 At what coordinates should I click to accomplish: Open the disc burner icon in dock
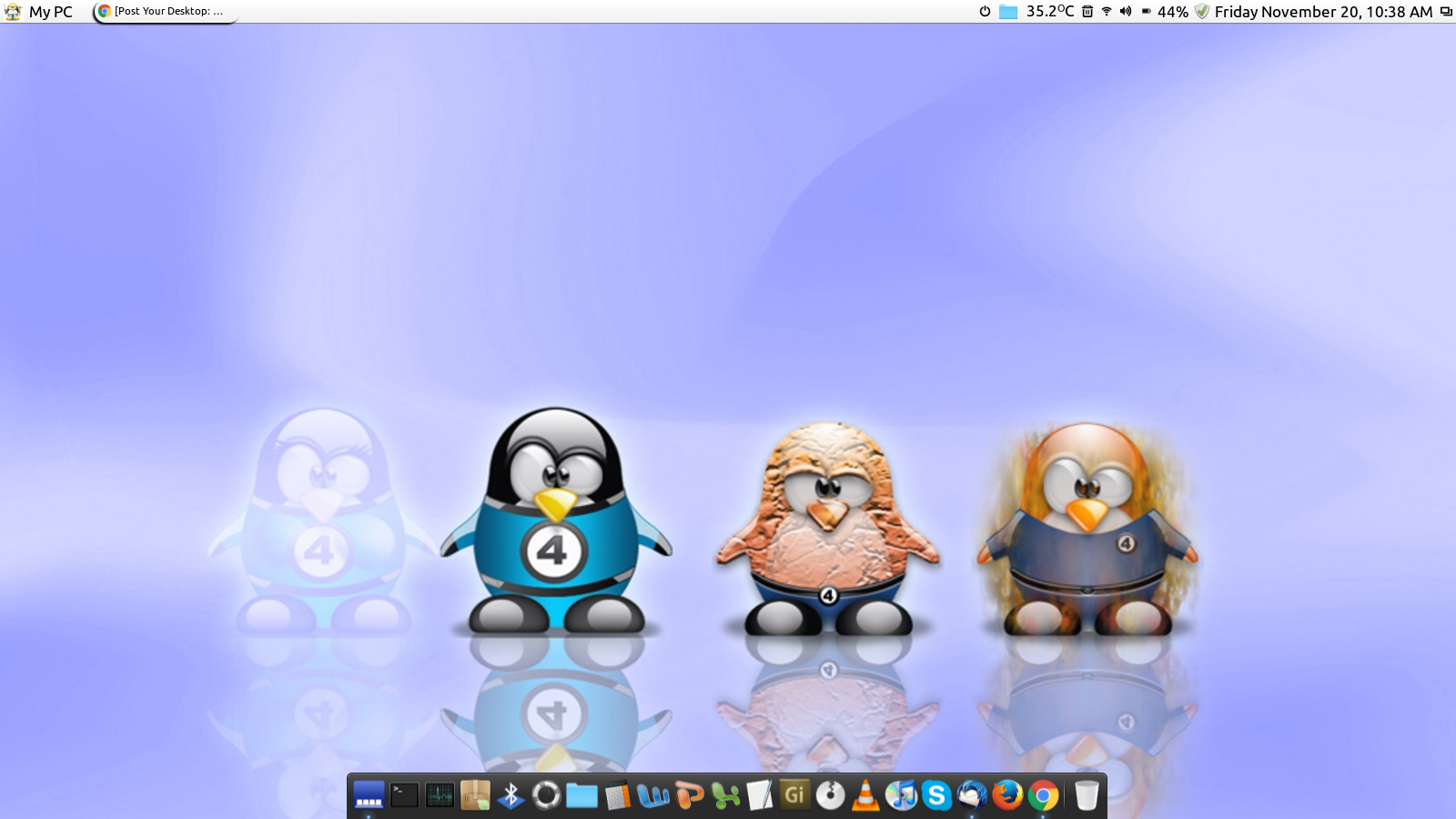tap(830, 795)
